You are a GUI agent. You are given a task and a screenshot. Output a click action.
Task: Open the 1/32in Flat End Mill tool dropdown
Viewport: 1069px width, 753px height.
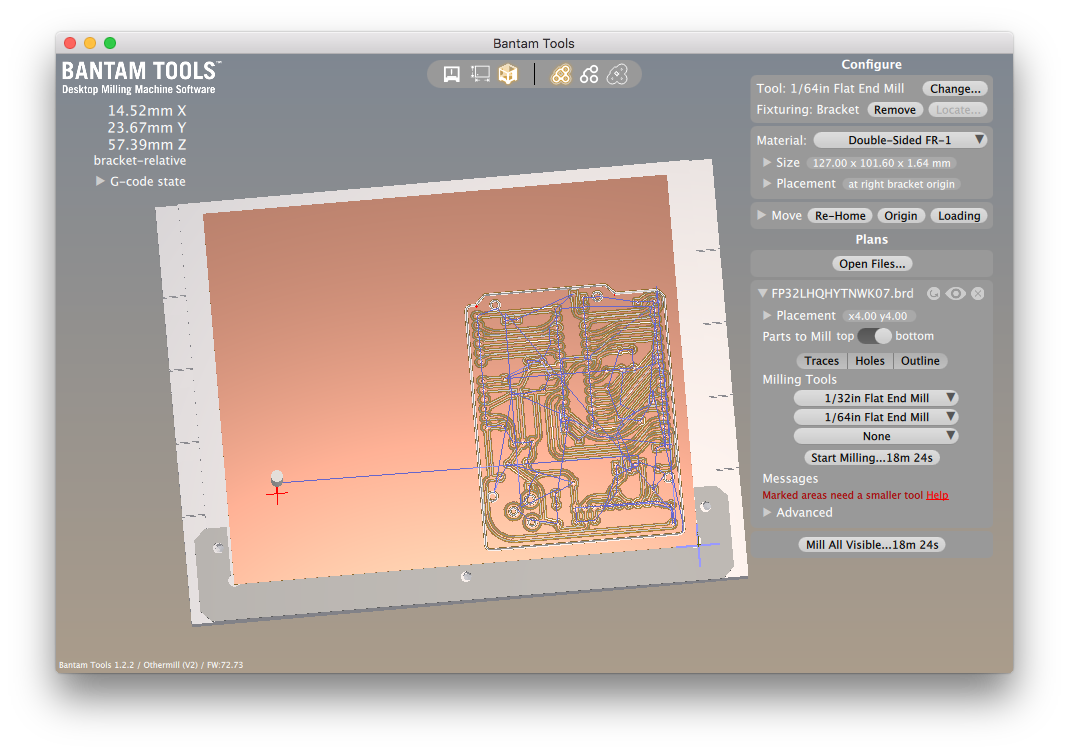[x=876, y=398]
